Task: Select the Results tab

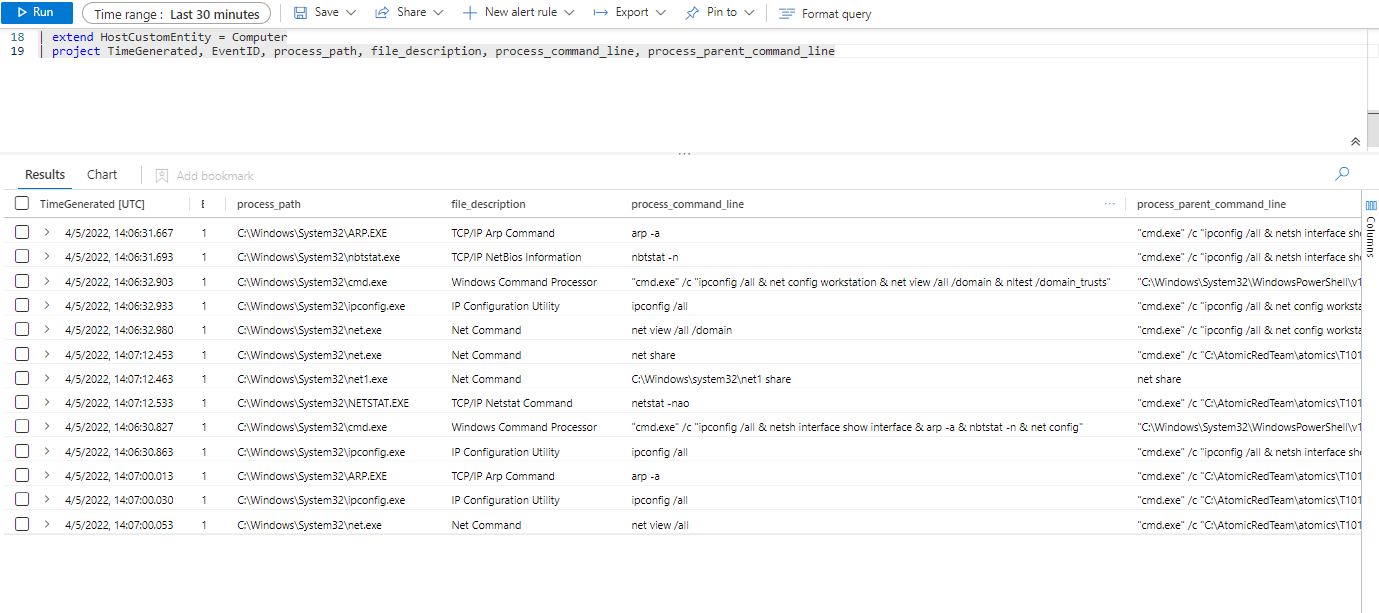Action: [x=45, y=175]
